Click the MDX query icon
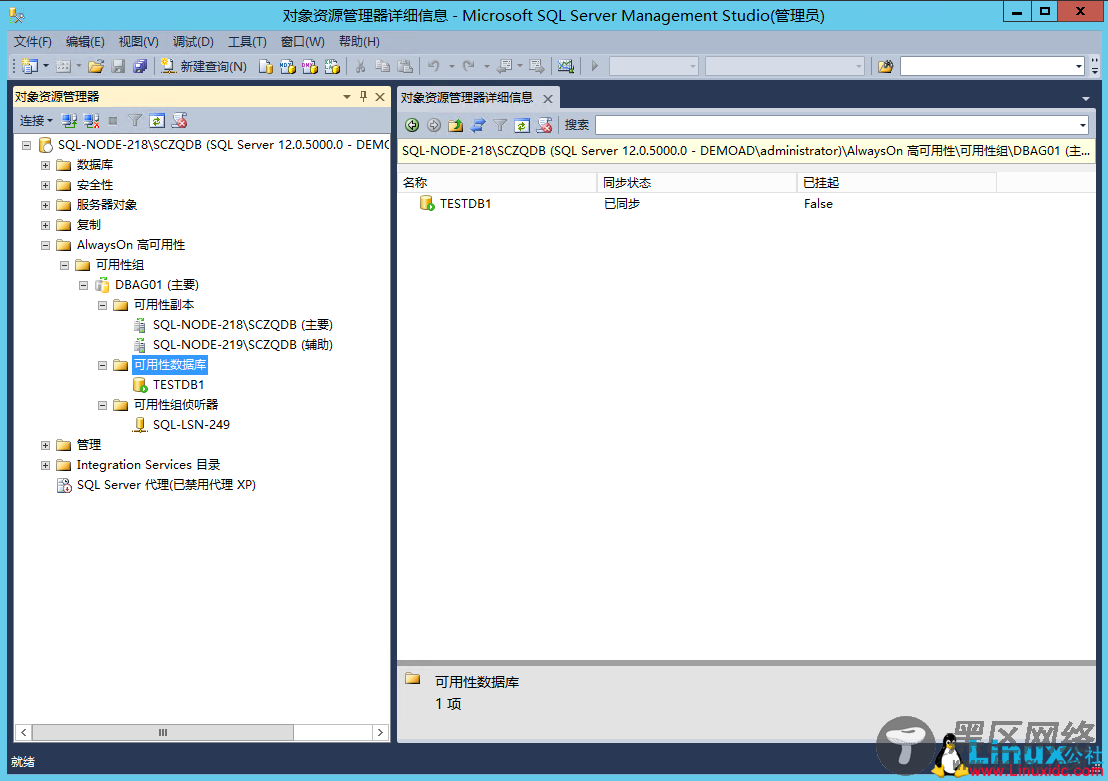 tap(288, 66)
